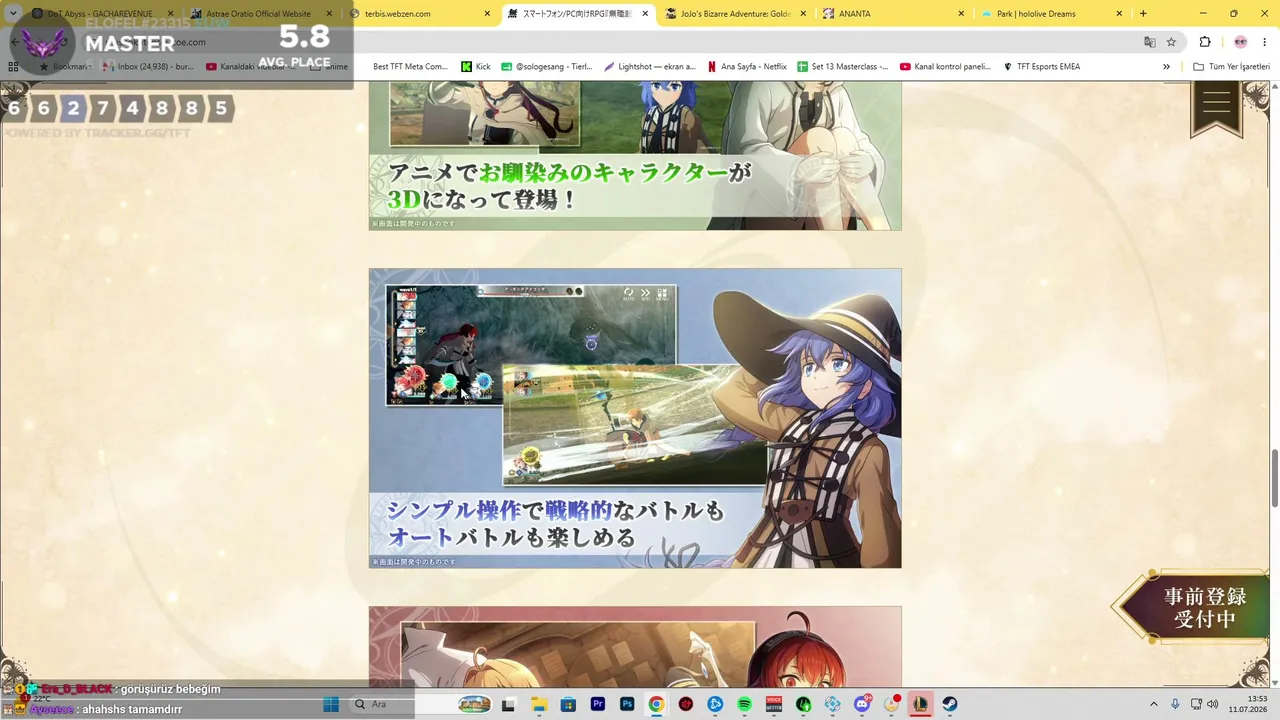Image resolution: width=1280 pixels, height=720 pixels.
Task: Open the volume control in system tray
Action: [x=1212, y=704]
